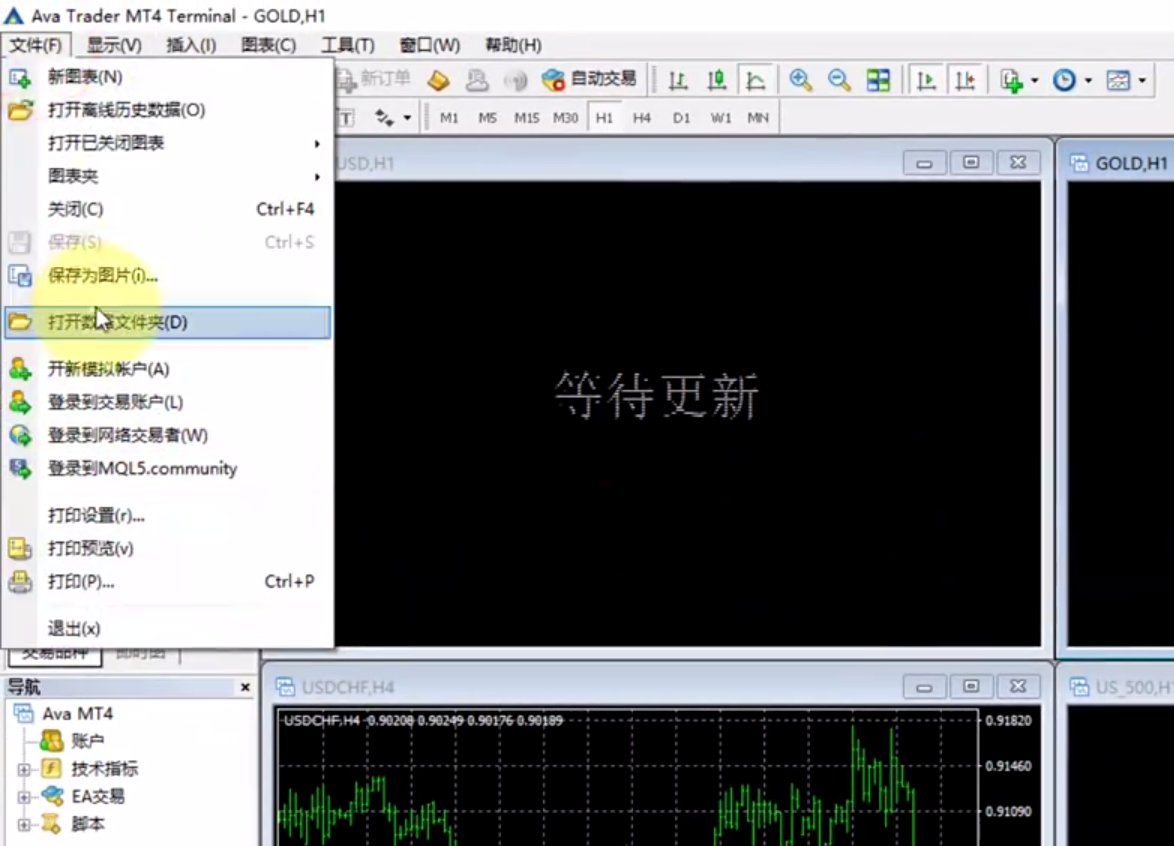The image size is (1174, 846).
Task: Click GOLD,H1 chart window title
Action: click(1131, 163)
